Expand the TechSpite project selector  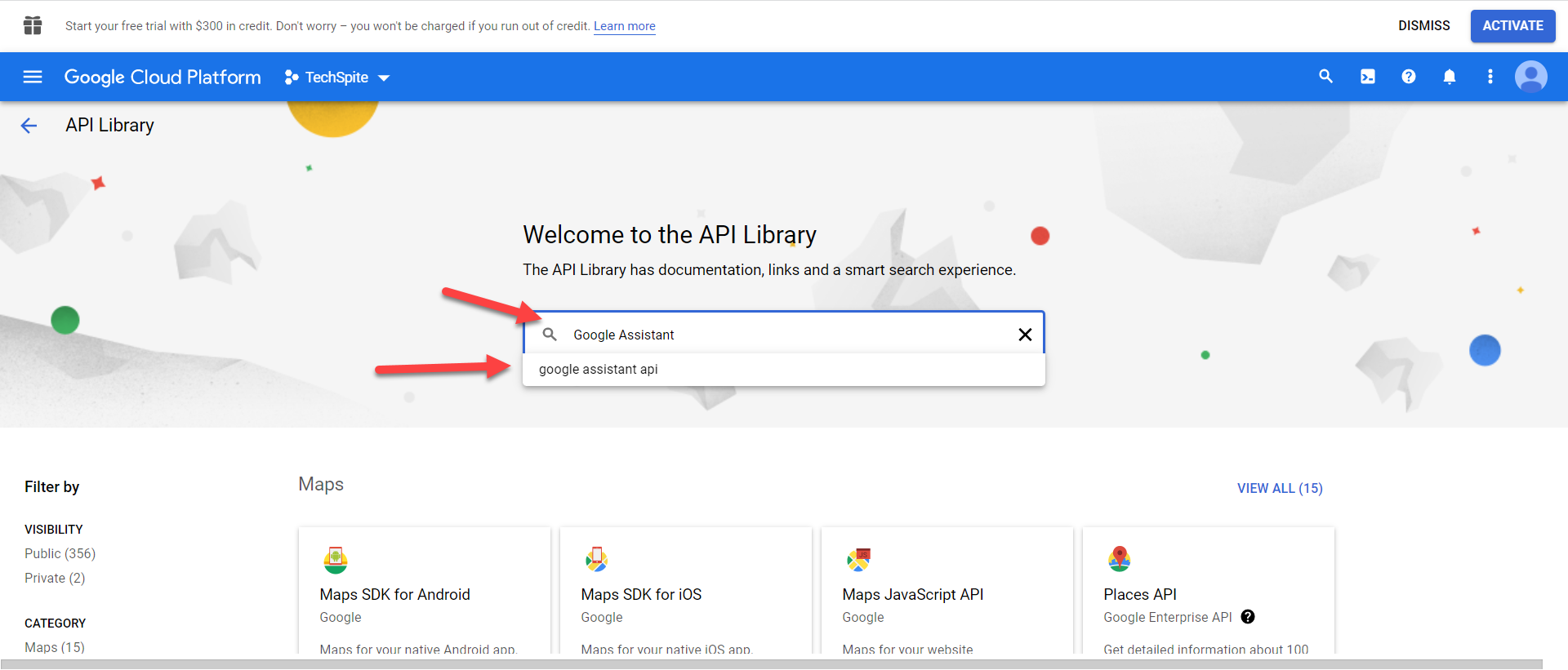[337, 78]
